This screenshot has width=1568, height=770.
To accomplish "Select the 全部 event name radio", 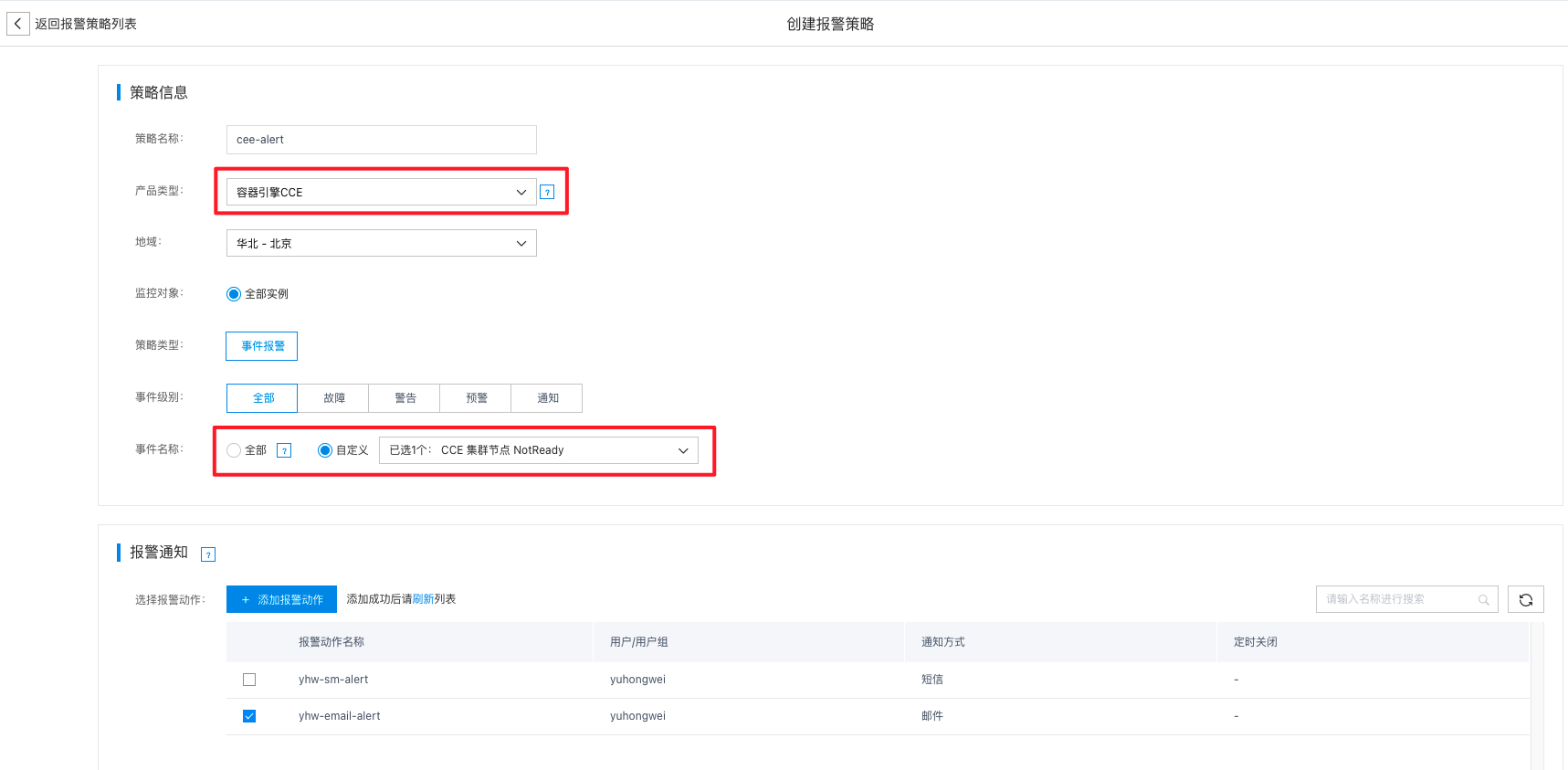I will 234,450.
